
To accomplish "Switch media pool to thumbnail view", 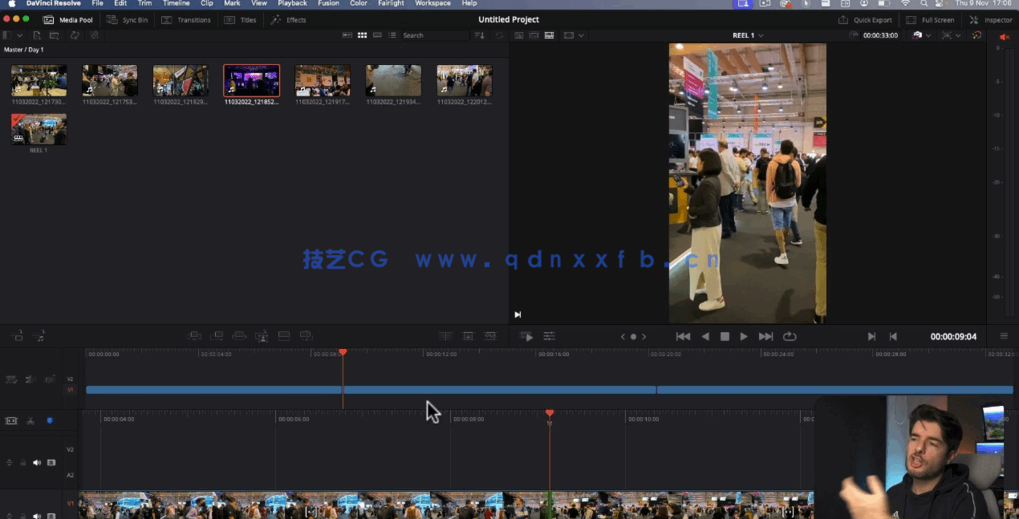I will (x=363, y=35).
